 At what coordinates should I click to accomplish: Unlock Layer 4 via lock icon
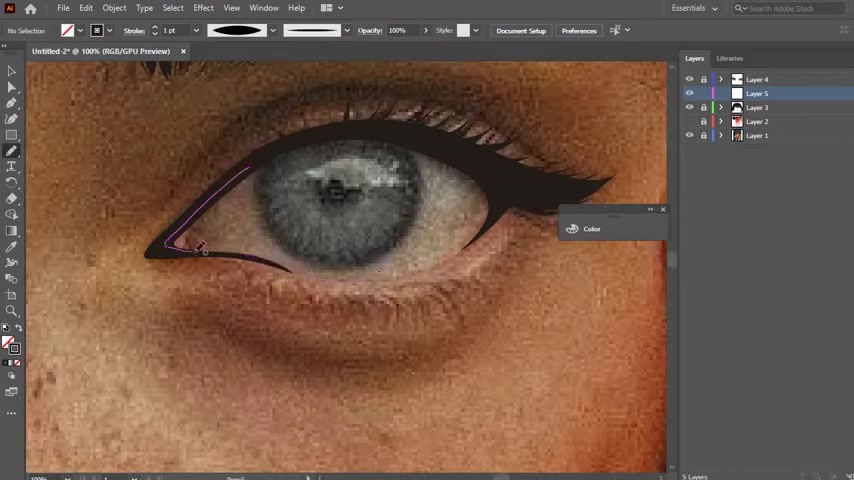click(704, 80)
